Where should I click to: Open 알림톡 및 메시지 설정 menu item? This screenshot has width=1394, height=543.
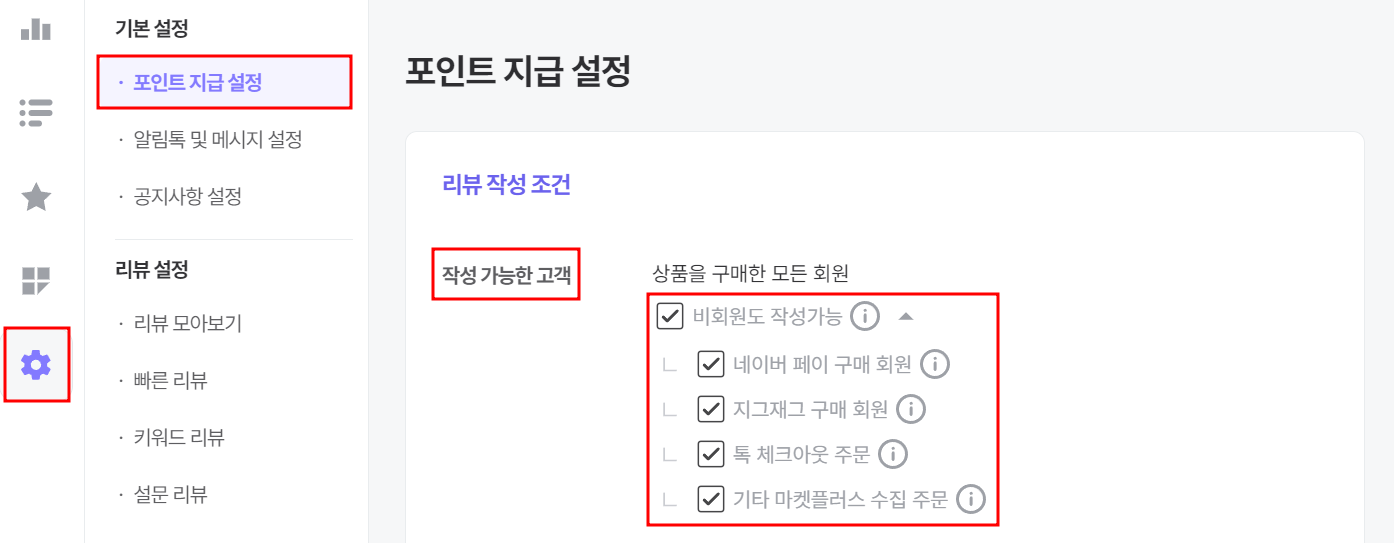pyautogui.click(x=217, y=140)
